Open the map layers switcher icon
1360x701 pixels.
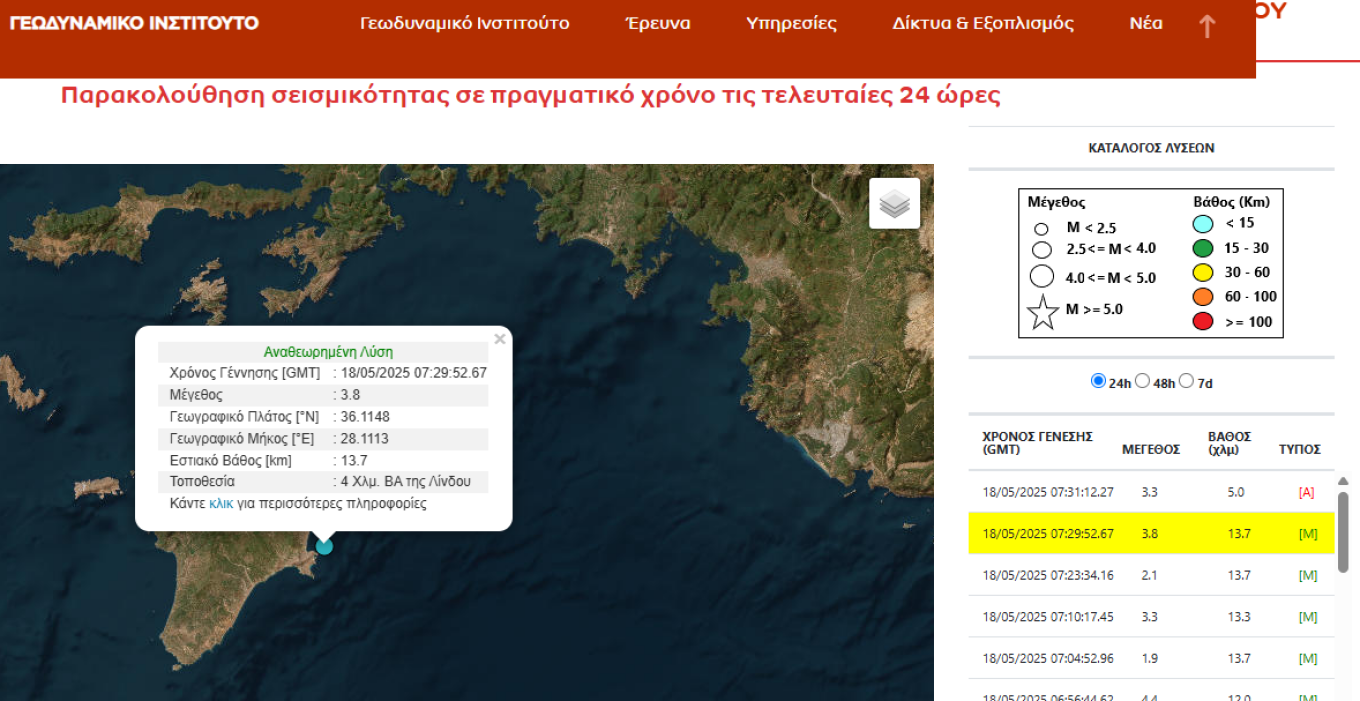tap(894, 203)
